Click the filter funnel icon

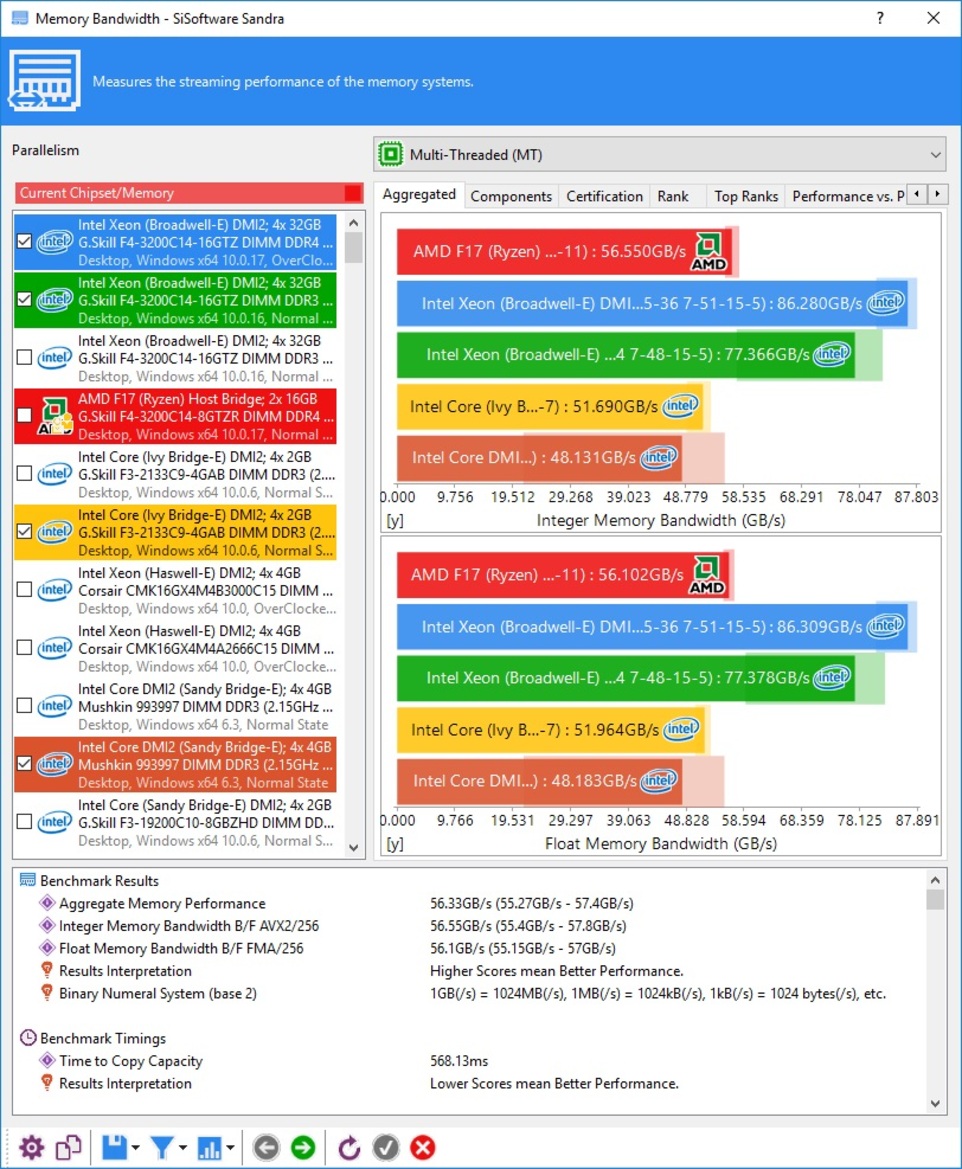(x=162, y=1147)
